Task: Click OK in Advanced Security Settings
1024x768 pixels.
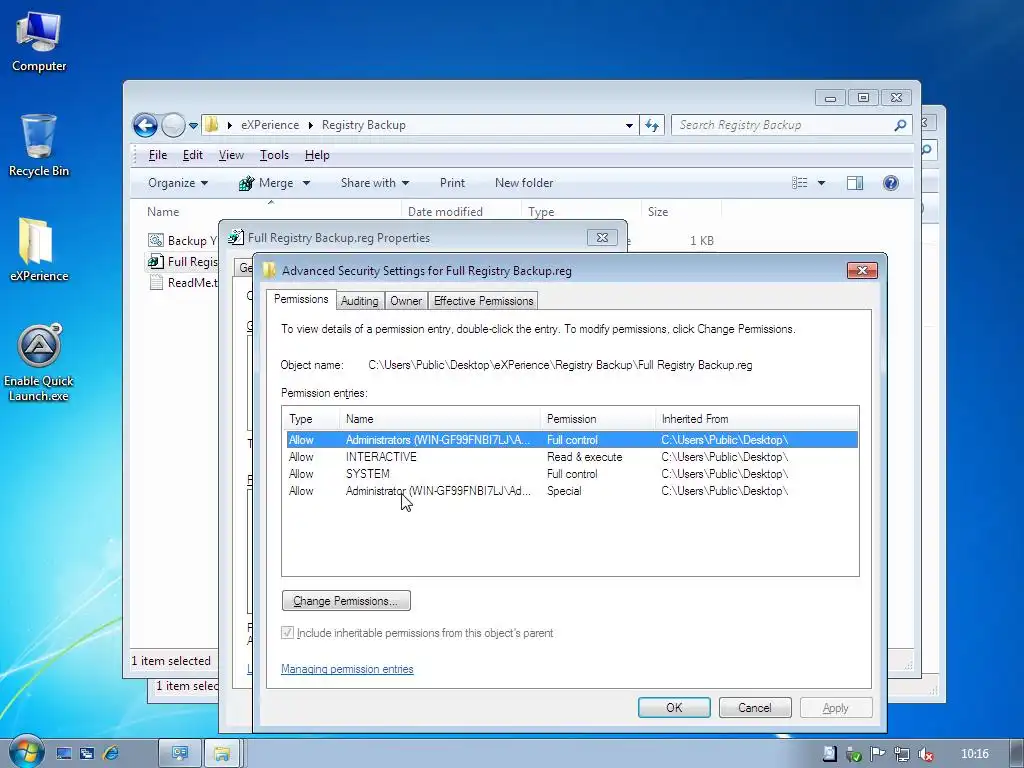Action: 674,707
